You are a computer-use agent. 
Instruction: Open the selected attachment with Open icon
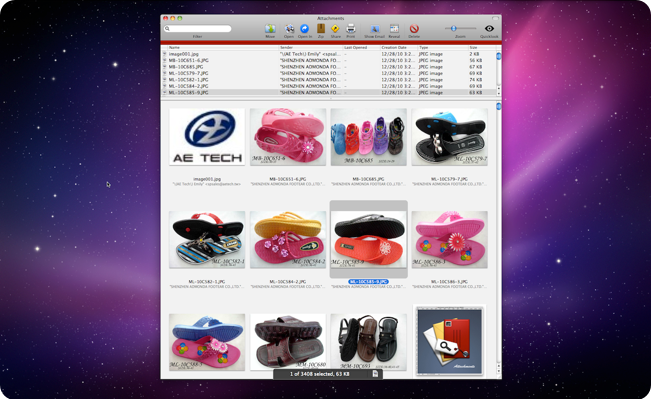pyautogui.click(x=289, y=29)
